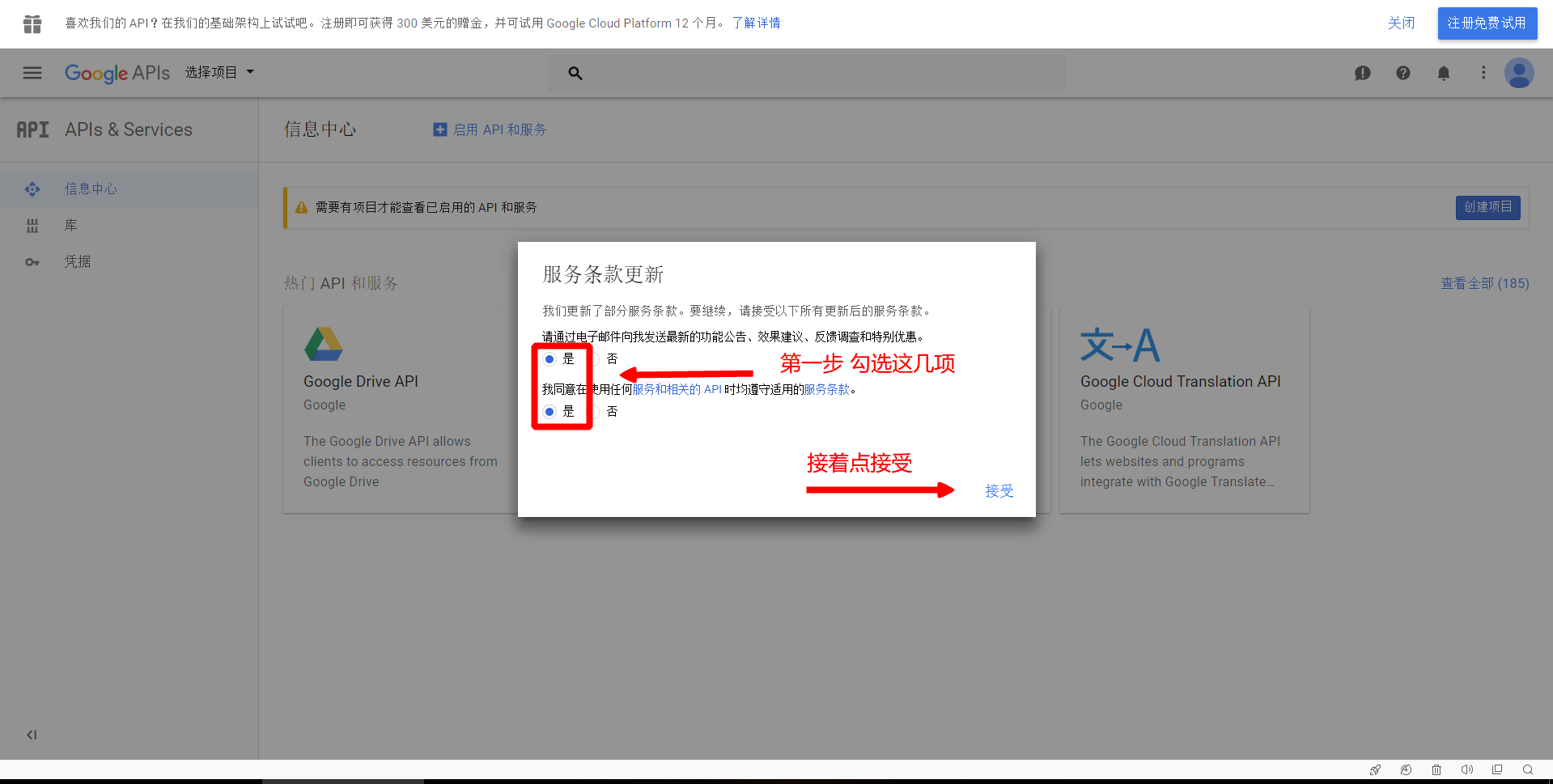Screen dimensions: 1553x784
Task: Open the send feedback icon
Action: click(x=1363, y=73)
